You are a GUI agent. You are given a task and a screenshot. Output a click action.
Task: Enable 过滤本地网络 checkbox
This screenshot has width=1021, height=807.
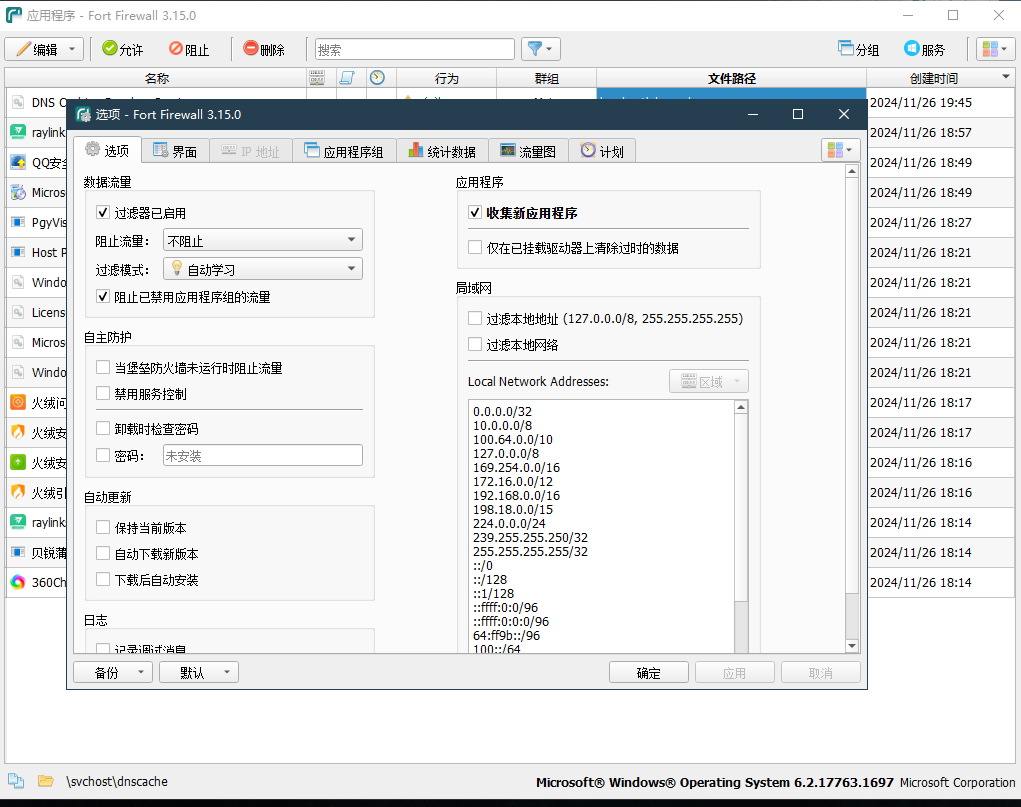(475, 344)
